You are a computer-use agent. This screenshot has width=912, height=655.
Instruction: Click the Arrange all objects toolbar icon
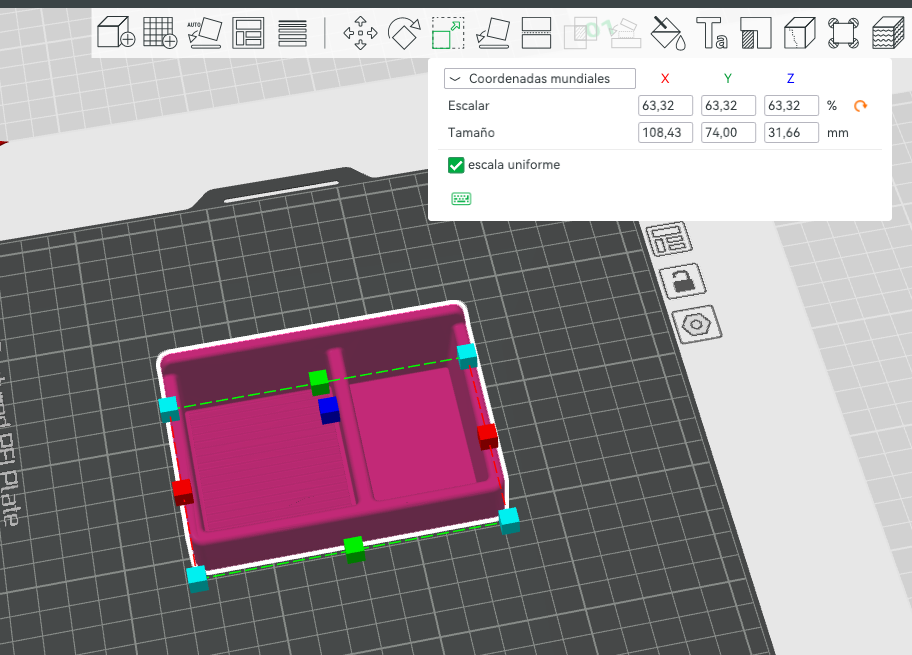(x=248, y=33)
